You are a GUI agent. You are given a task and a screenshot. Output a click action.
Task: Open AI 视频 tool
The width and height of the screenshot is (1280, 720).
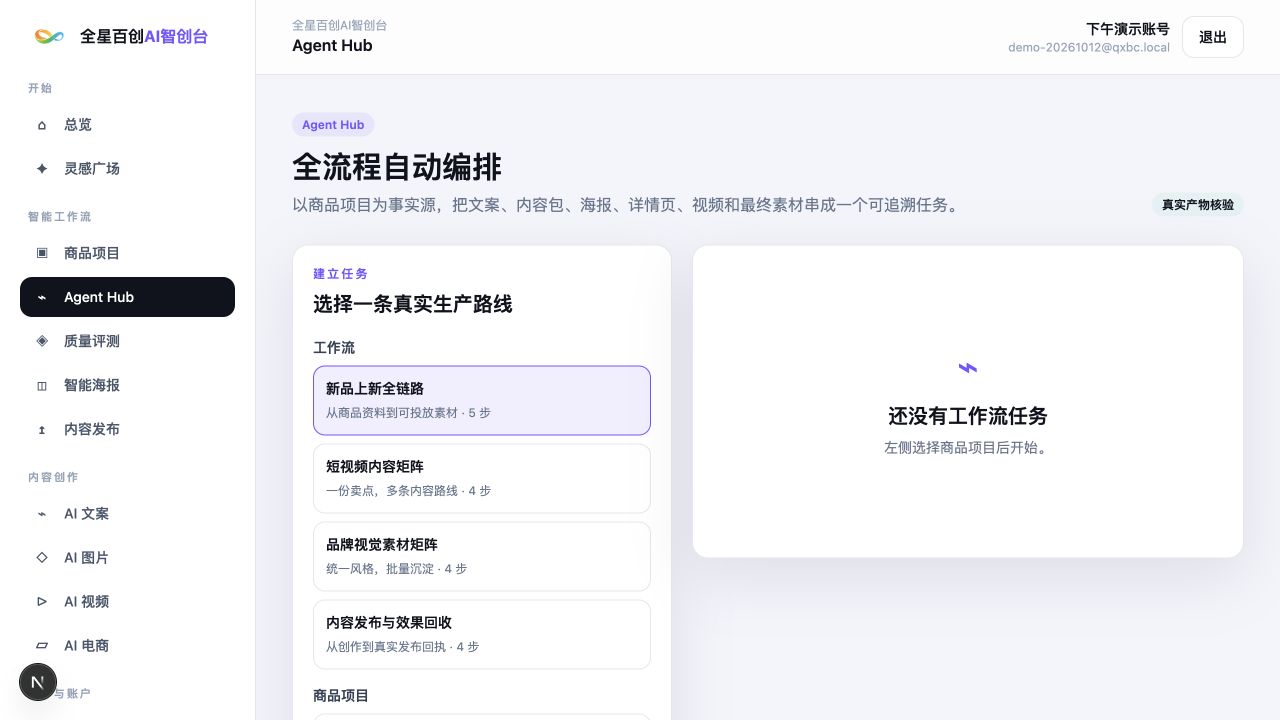(127, 602)
